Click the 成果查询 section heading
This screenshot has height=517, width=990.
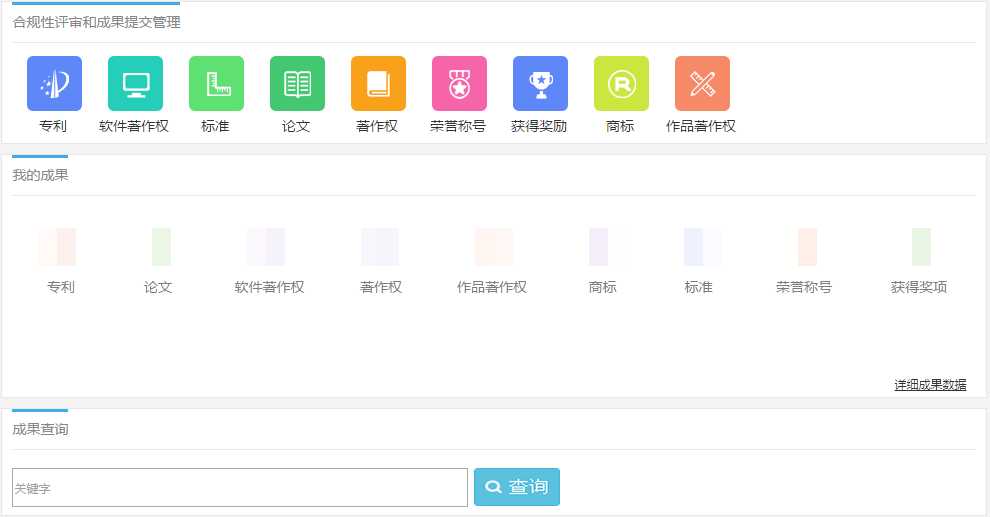pyautogui.click(x=40, y=429)
